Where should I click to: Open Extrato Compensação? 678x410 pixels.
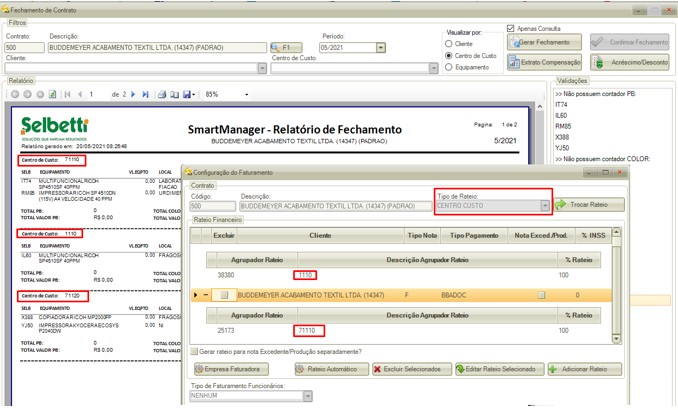[544, 62]
